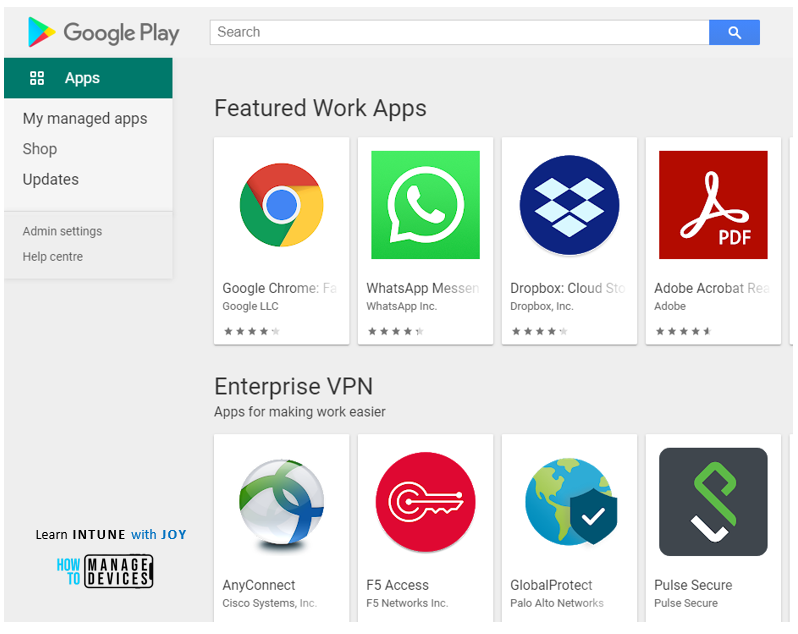The width and height of the screenshot is (798, 634).
Task: Open the Pulse Secure app icon
Action: pyautogui.click(x=713, y=502)
